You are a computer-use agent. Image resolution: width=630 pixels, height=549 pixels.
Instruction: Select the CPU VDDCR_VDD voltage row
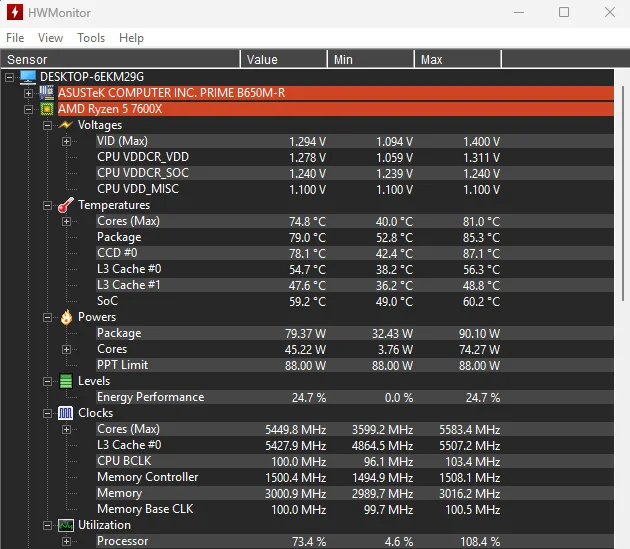[x=355, y=157]
